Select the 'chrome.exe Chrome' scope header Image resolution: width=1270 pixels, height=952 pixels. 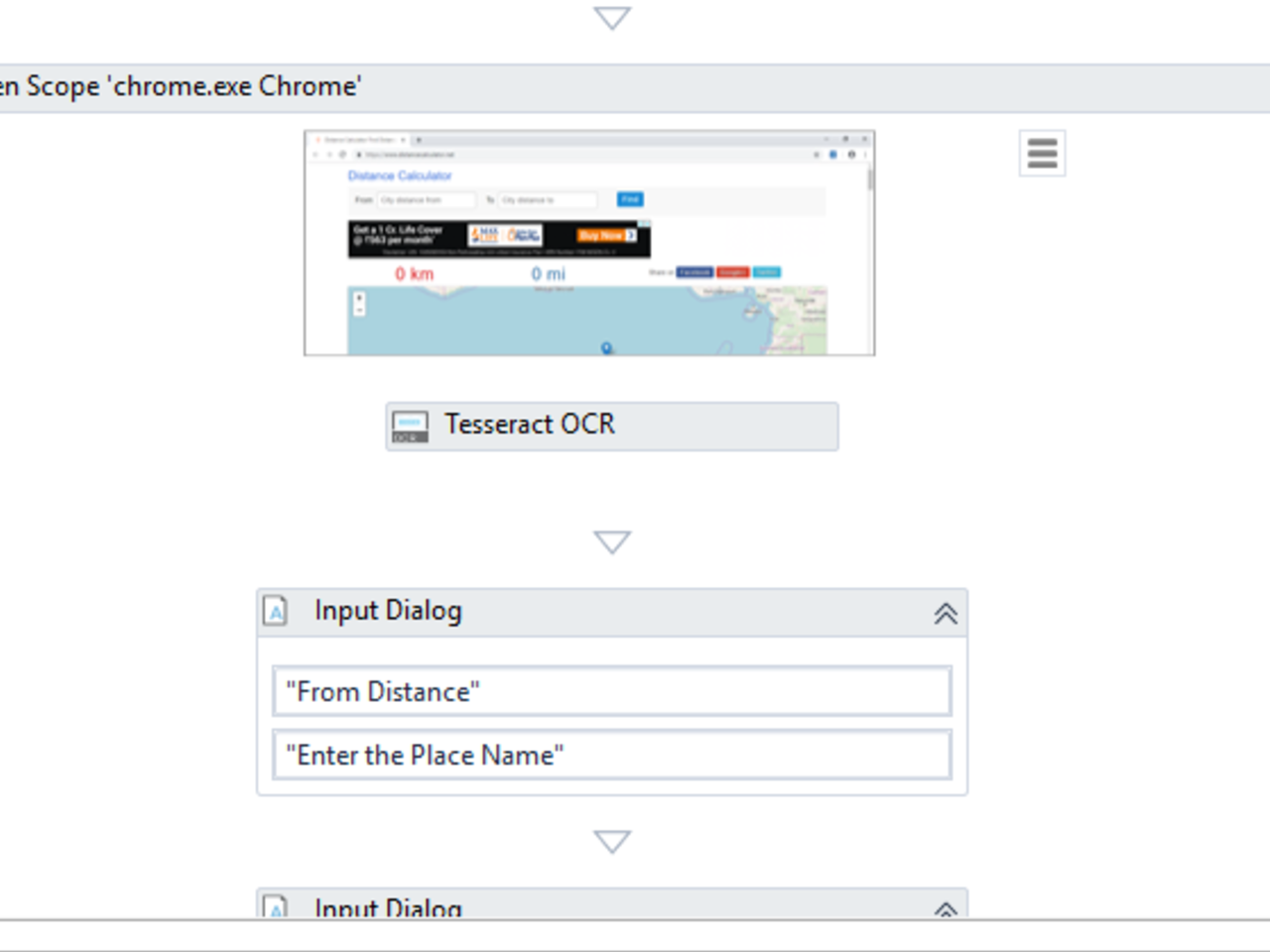coord(635,87)
